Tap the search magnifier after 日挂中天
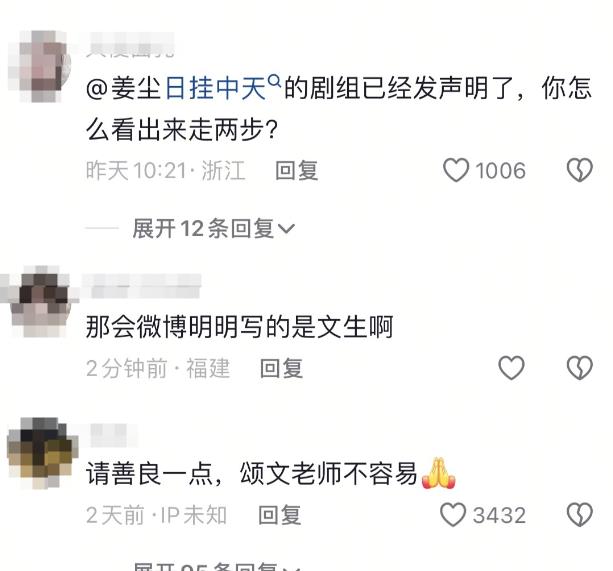 pos(275,81)
